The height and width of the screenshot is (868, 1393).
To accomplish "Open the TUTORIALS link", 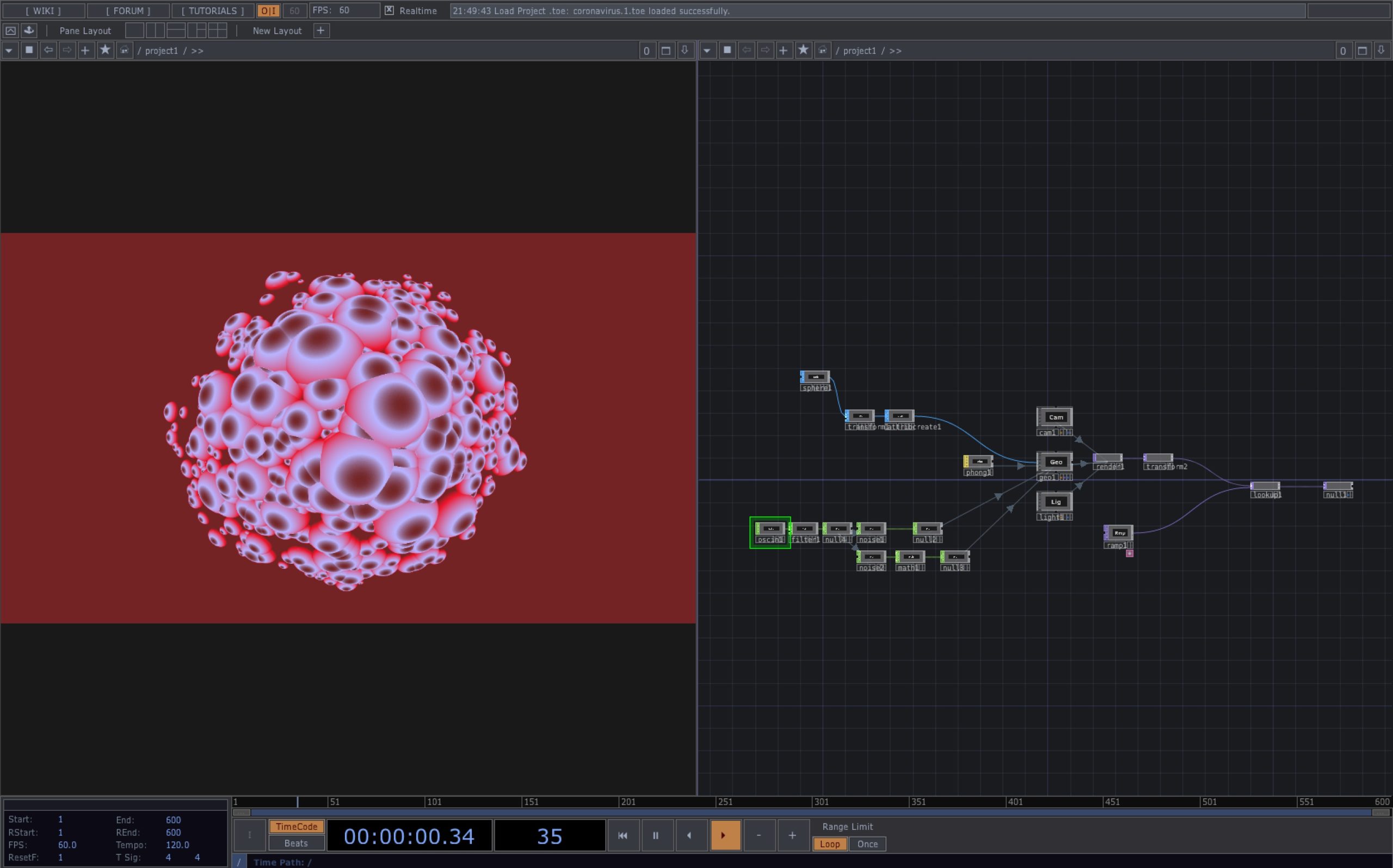I will (x=212, y=11).
